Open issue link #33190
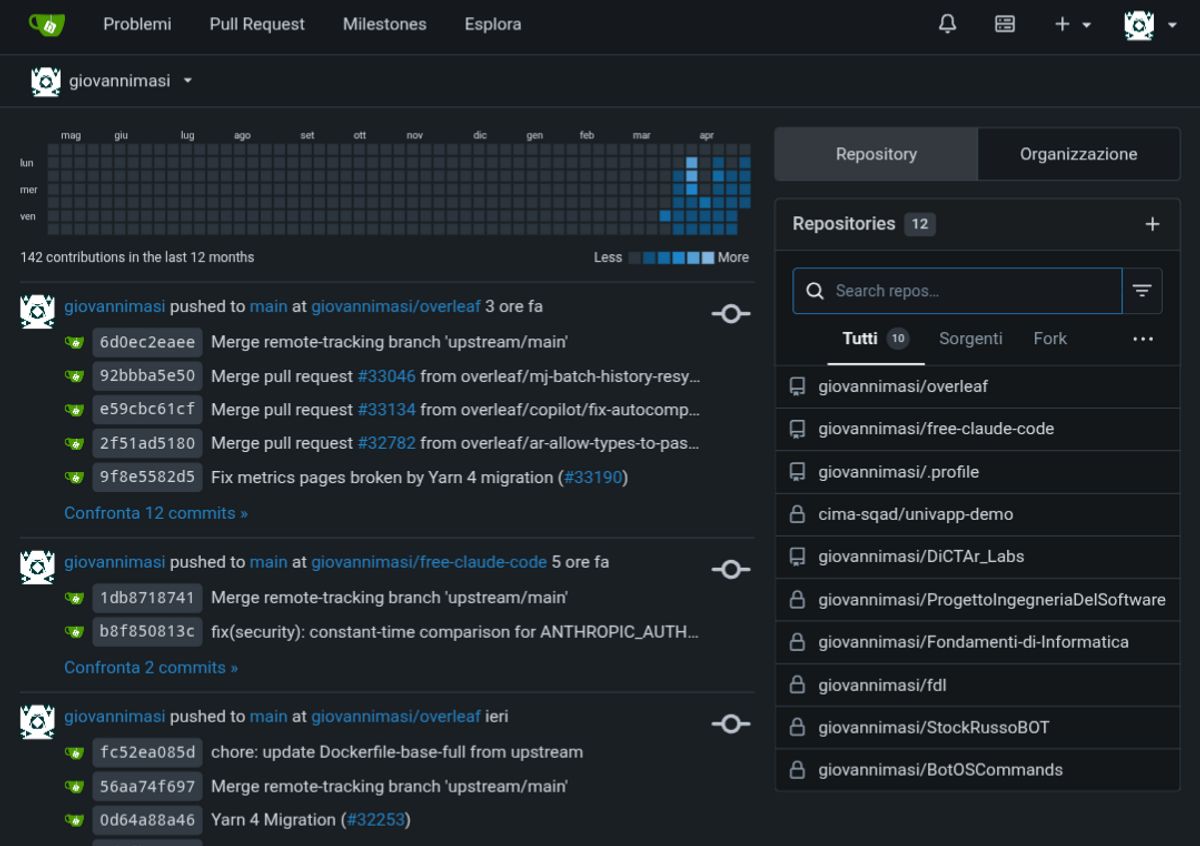This screenshot has width=1200, height=846. coord(593,477)
